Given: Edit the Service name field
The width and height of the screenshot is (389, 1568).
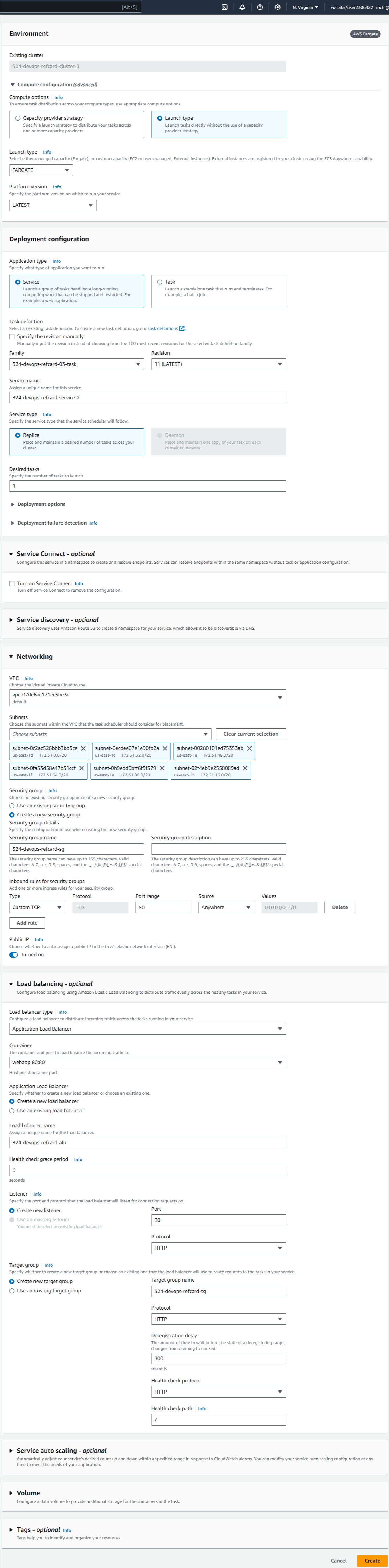Looking at the screenshot, I should [147, 397].
